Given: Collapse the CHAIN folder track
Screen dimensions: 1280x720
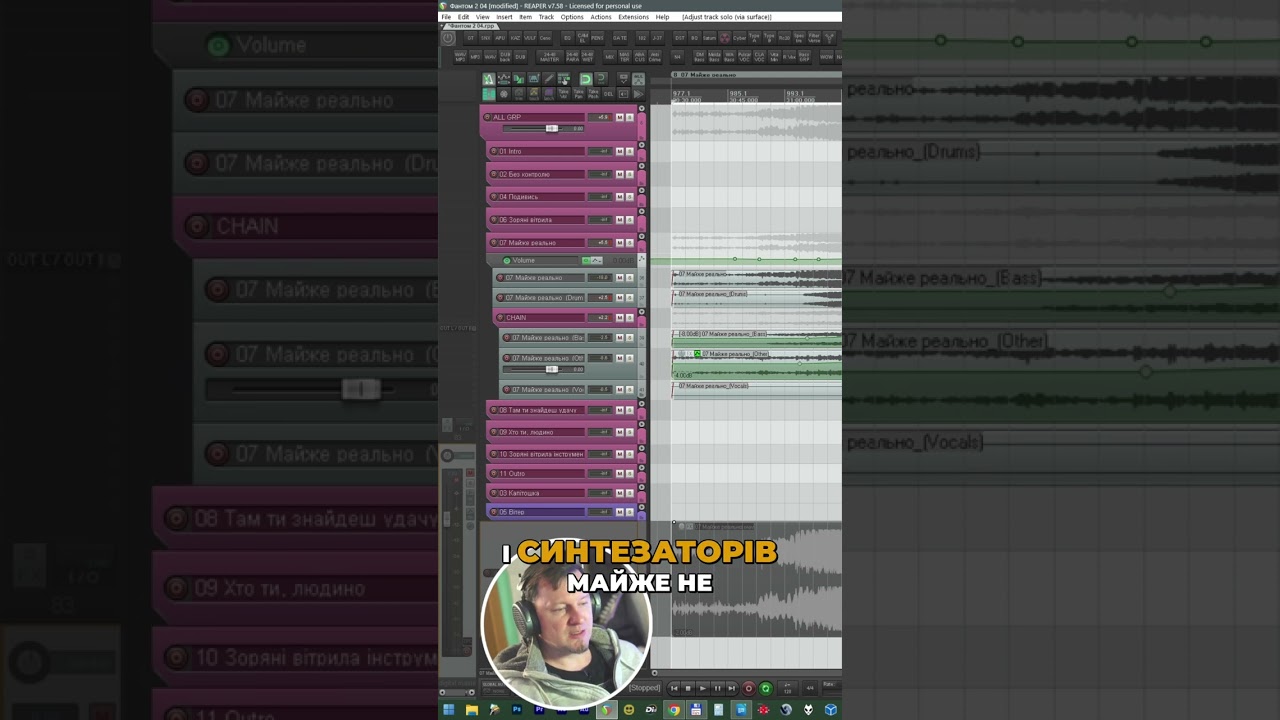Looking at the screenshot, I should 642,312.
